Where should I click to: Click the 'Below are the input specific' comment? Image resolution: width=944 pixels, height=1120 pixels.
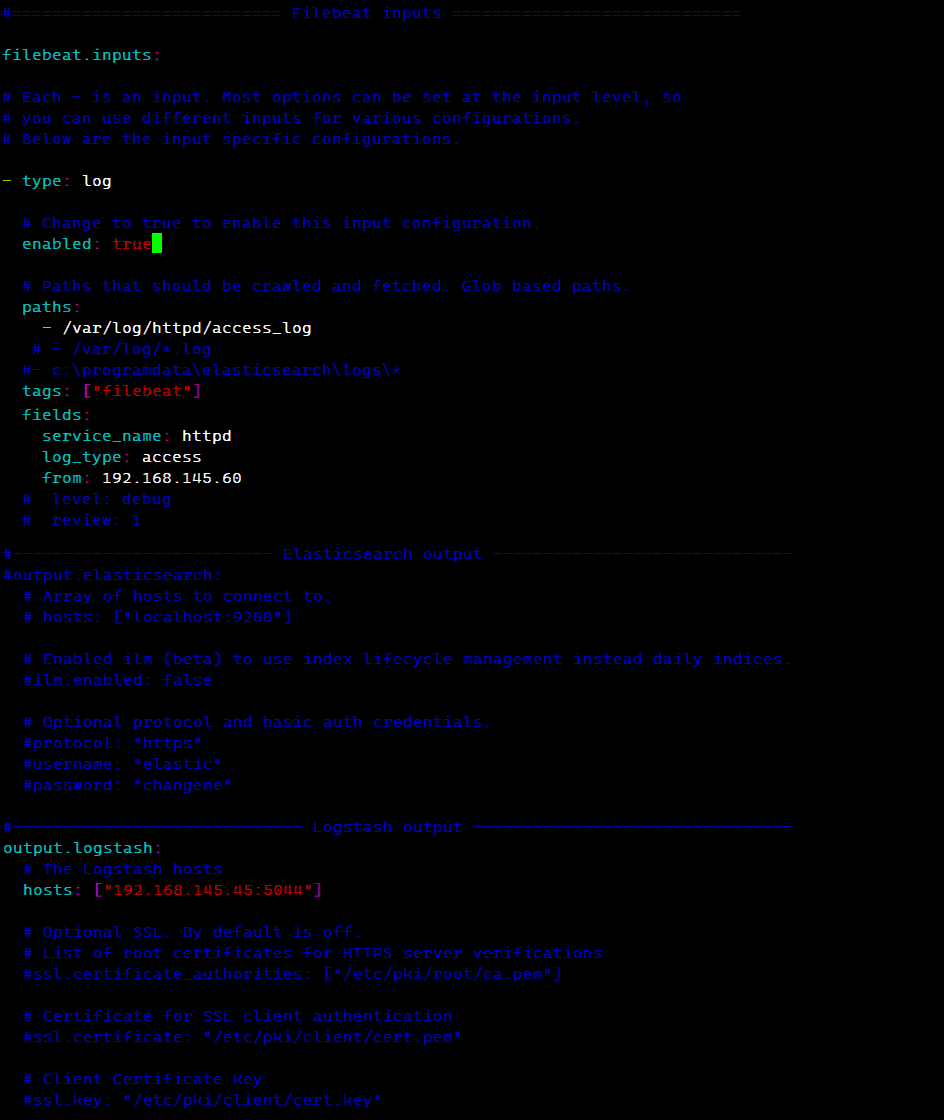tap(231, 139)
